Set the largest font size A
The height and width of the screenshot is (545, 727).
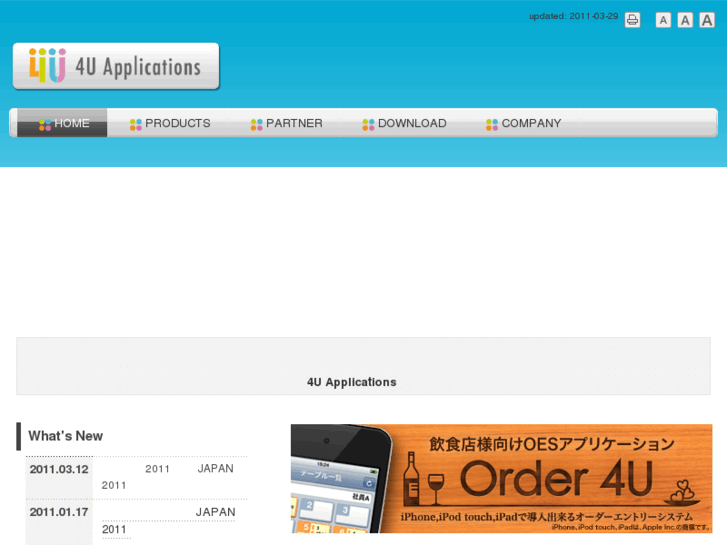707,20
